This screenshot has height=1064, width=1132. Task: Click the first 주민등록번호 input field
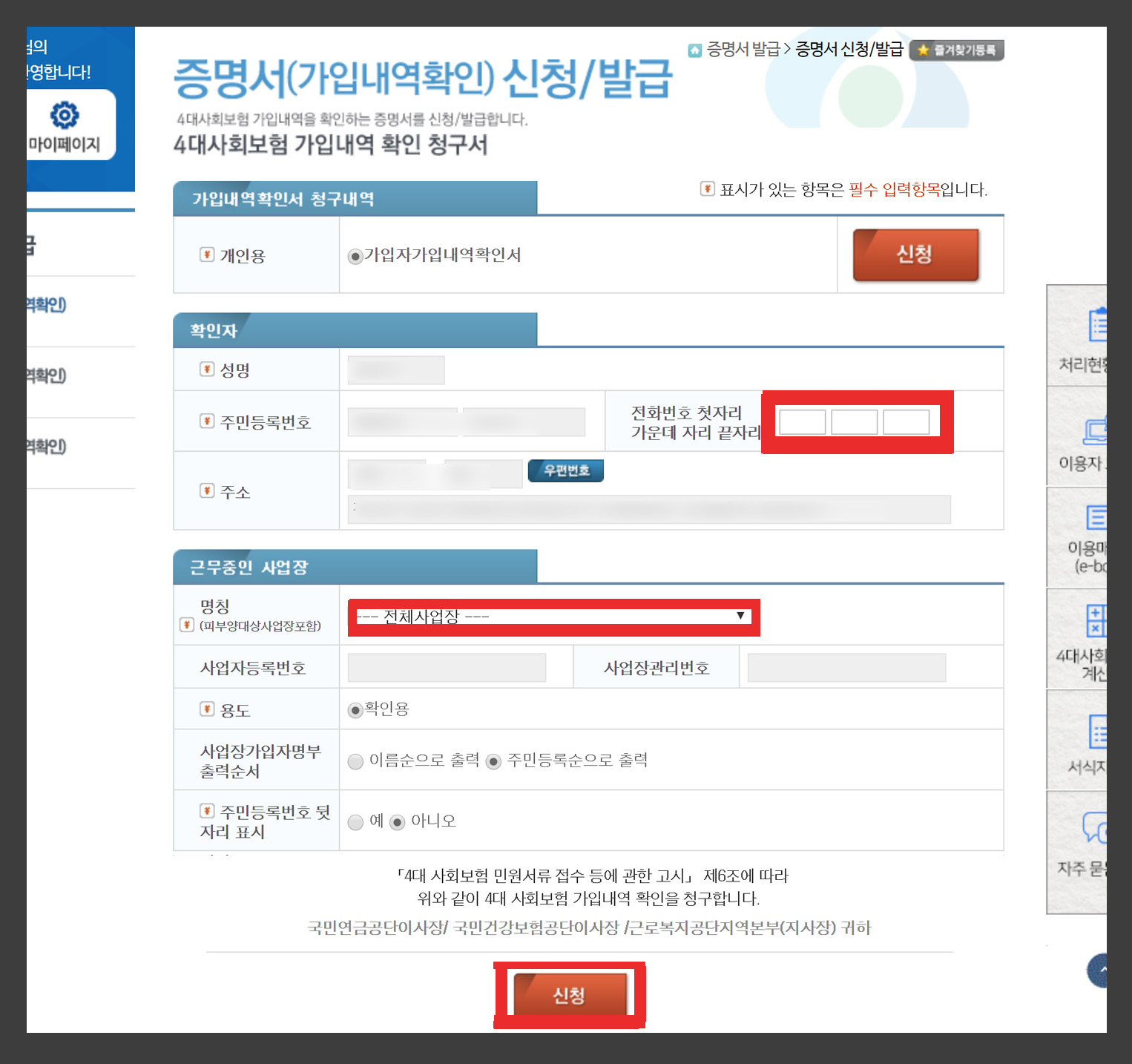tap(404, 422)
